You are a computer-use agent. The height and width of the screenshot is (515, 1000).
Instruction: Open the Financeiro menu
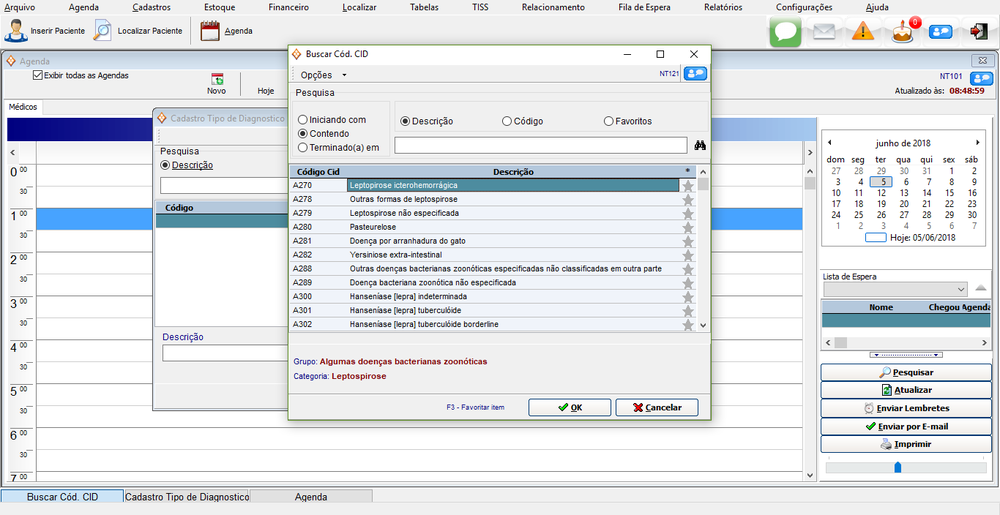point(289,7)
